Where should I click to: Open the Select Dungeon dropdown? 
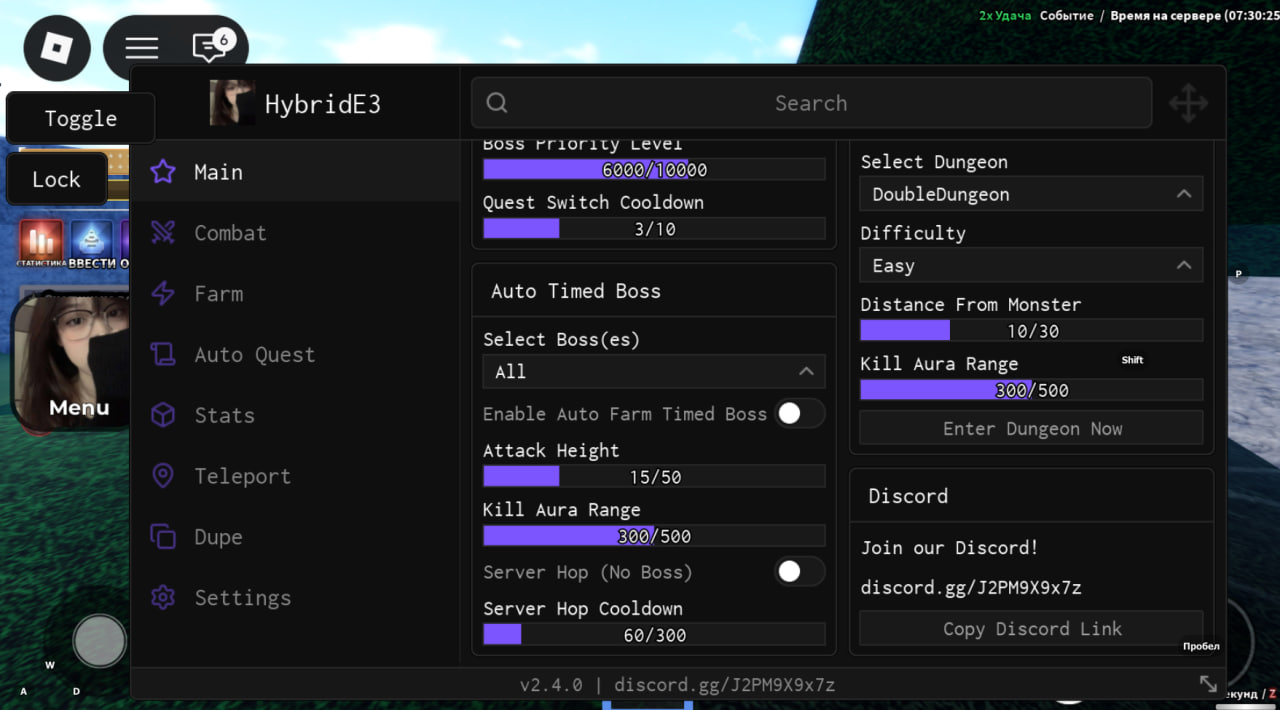click(x=1031, y=194)
